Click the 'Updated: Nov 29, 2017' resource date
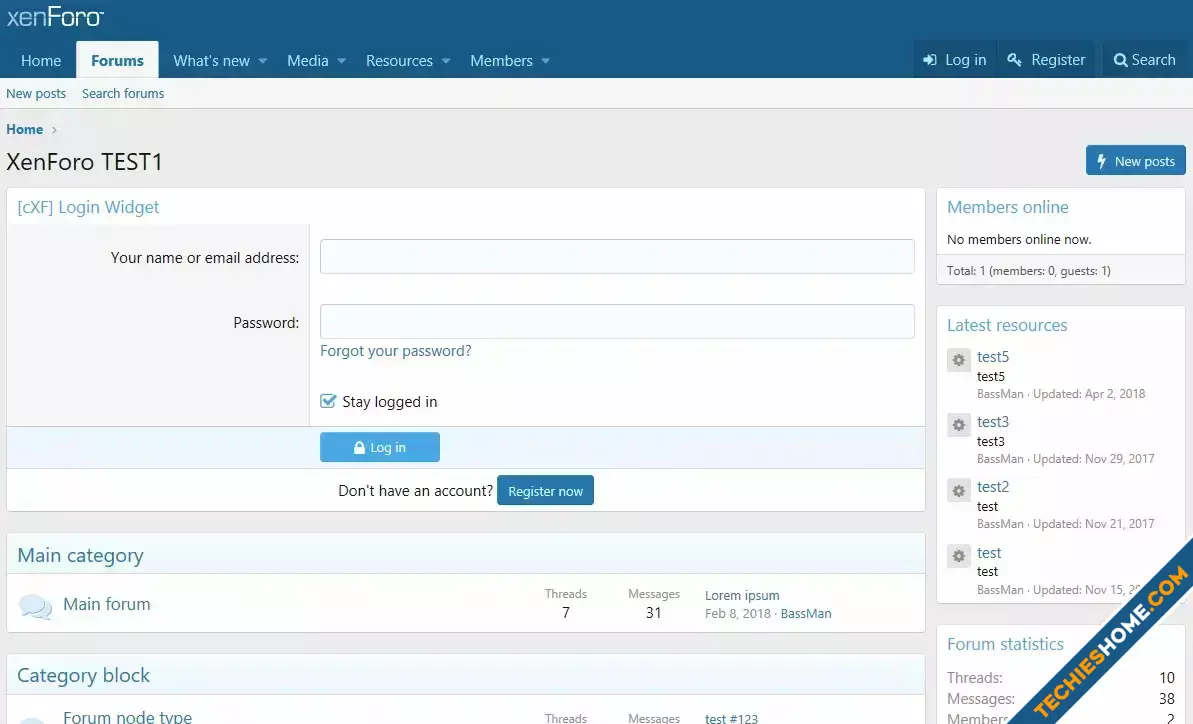The width and height of the screenshot is (1193, 724). [x=1093, y=459]
